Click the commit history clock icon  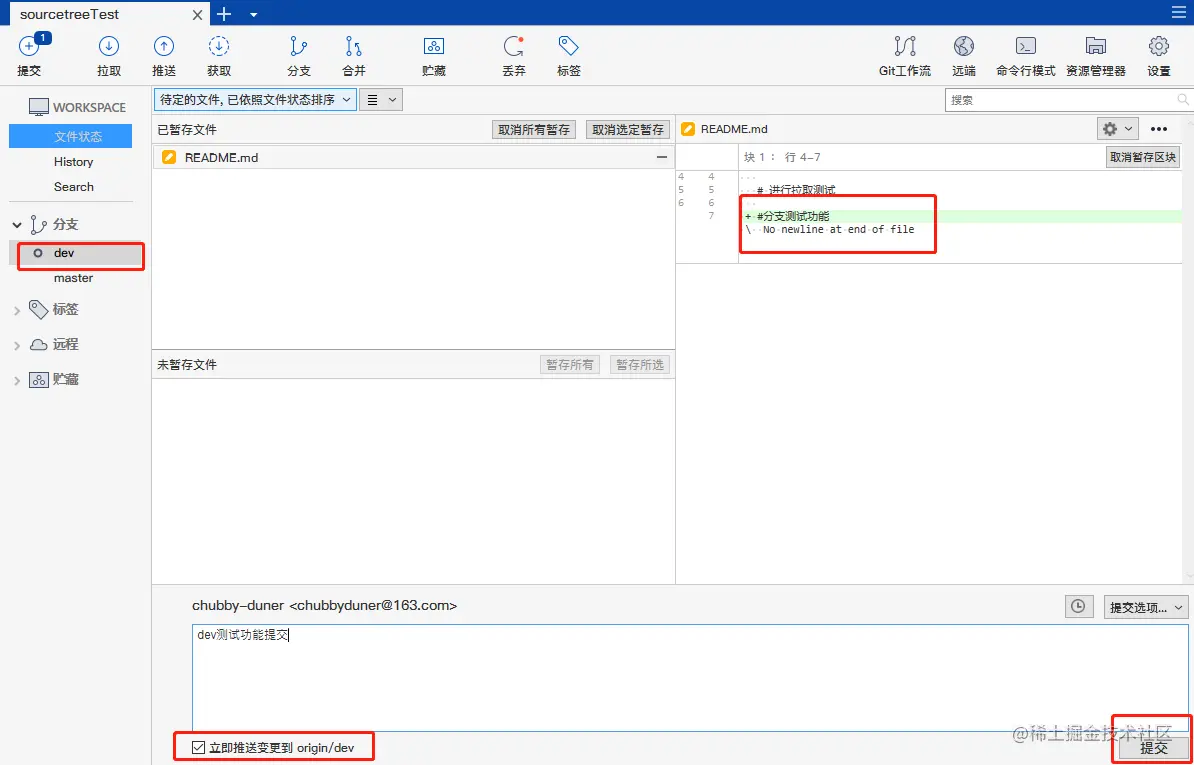coord(1077,607)
